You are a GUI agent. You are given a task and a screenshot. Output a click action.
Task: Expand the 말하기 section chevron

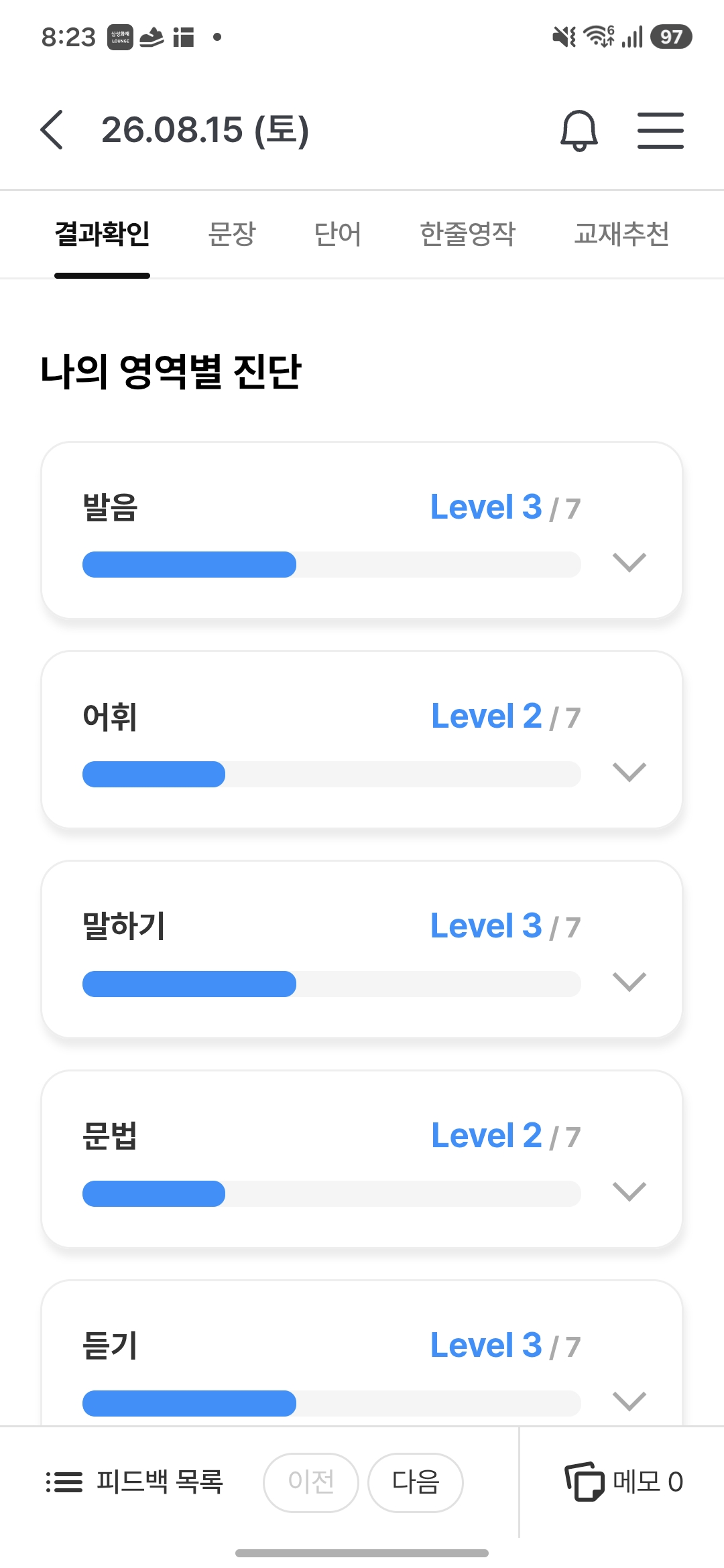[629, 982]
